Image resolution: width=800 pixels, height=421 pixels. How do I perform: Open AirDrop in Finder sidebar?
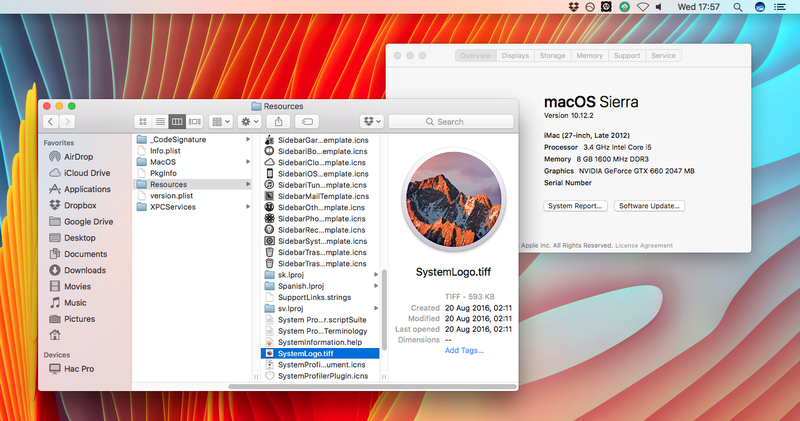point(71,157)
